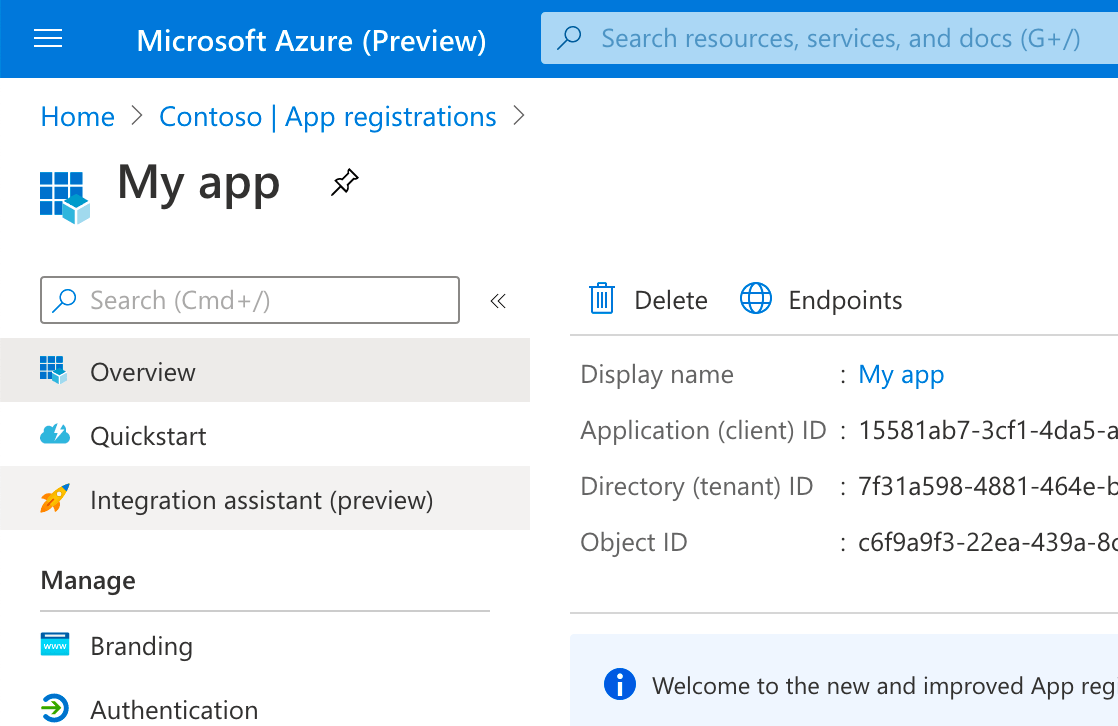Select the Application (client) ID value
The height and width of the screenshot is (726, 1118).
(988, 431)
